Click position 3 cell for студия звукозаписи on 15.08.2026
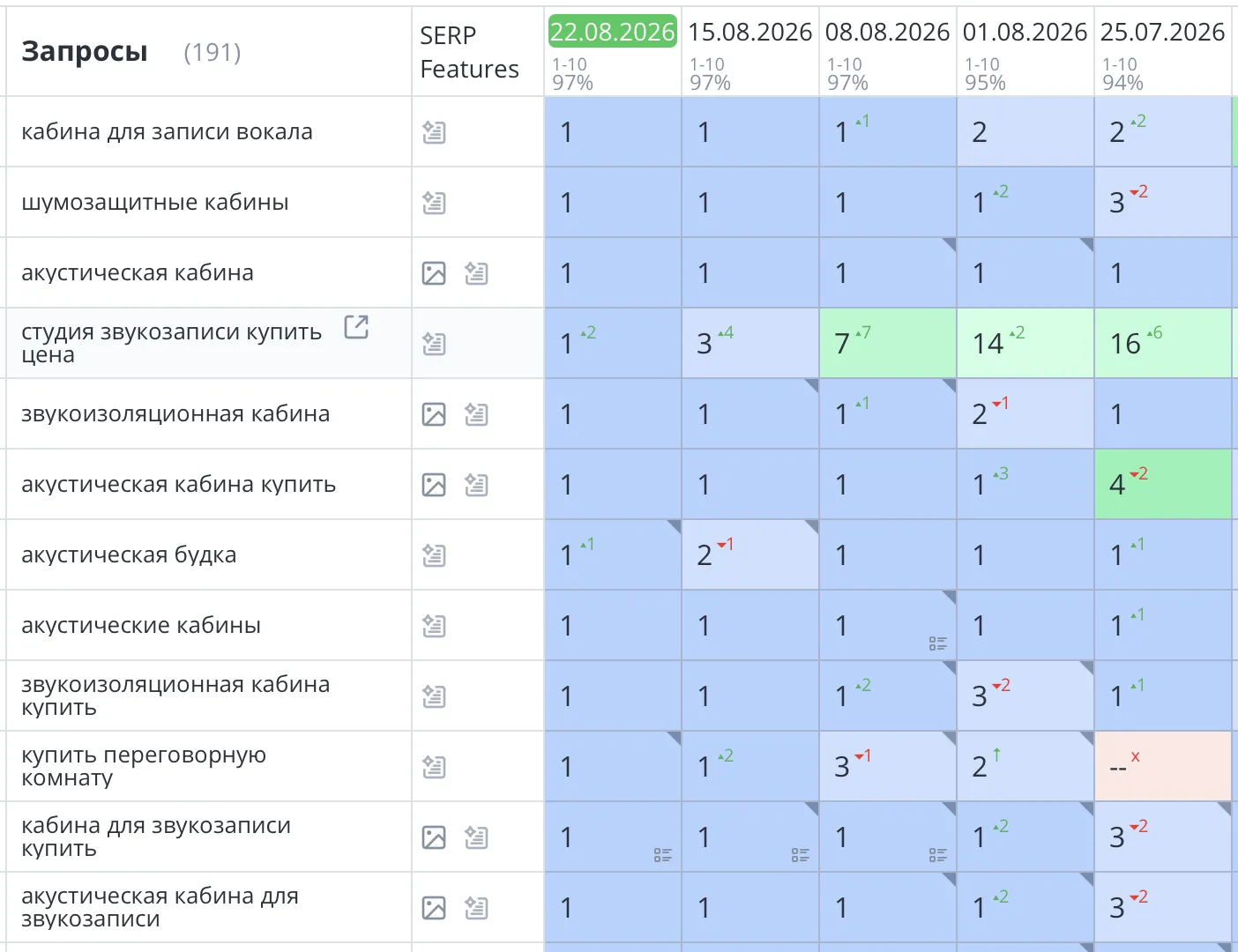Screen dimensions: 1238x952 [x=750, y=344]
